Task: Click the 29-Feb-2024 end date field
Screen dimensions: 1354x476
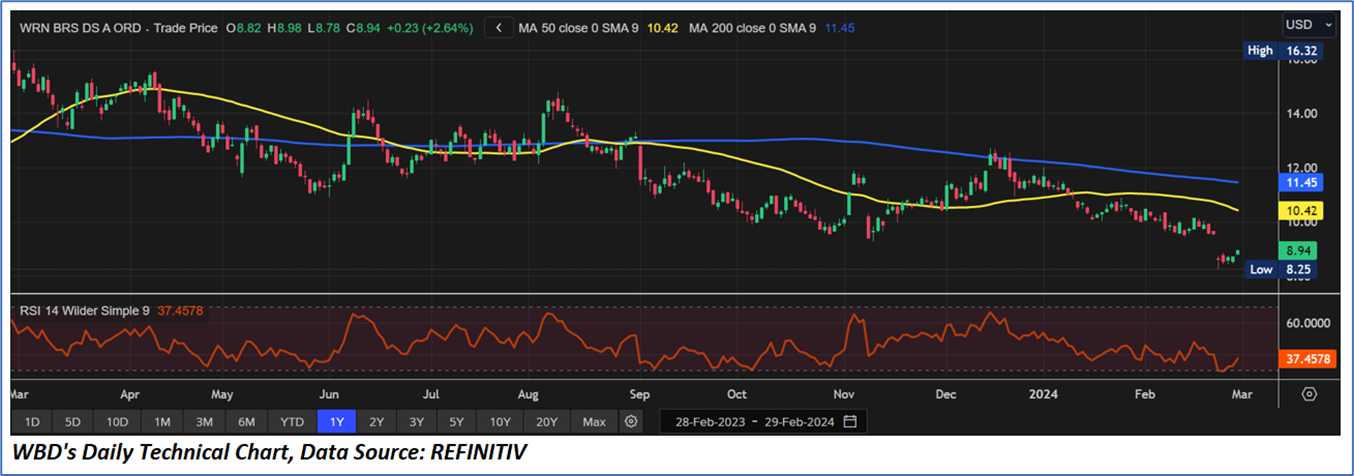Action: (x=798, y=422)
